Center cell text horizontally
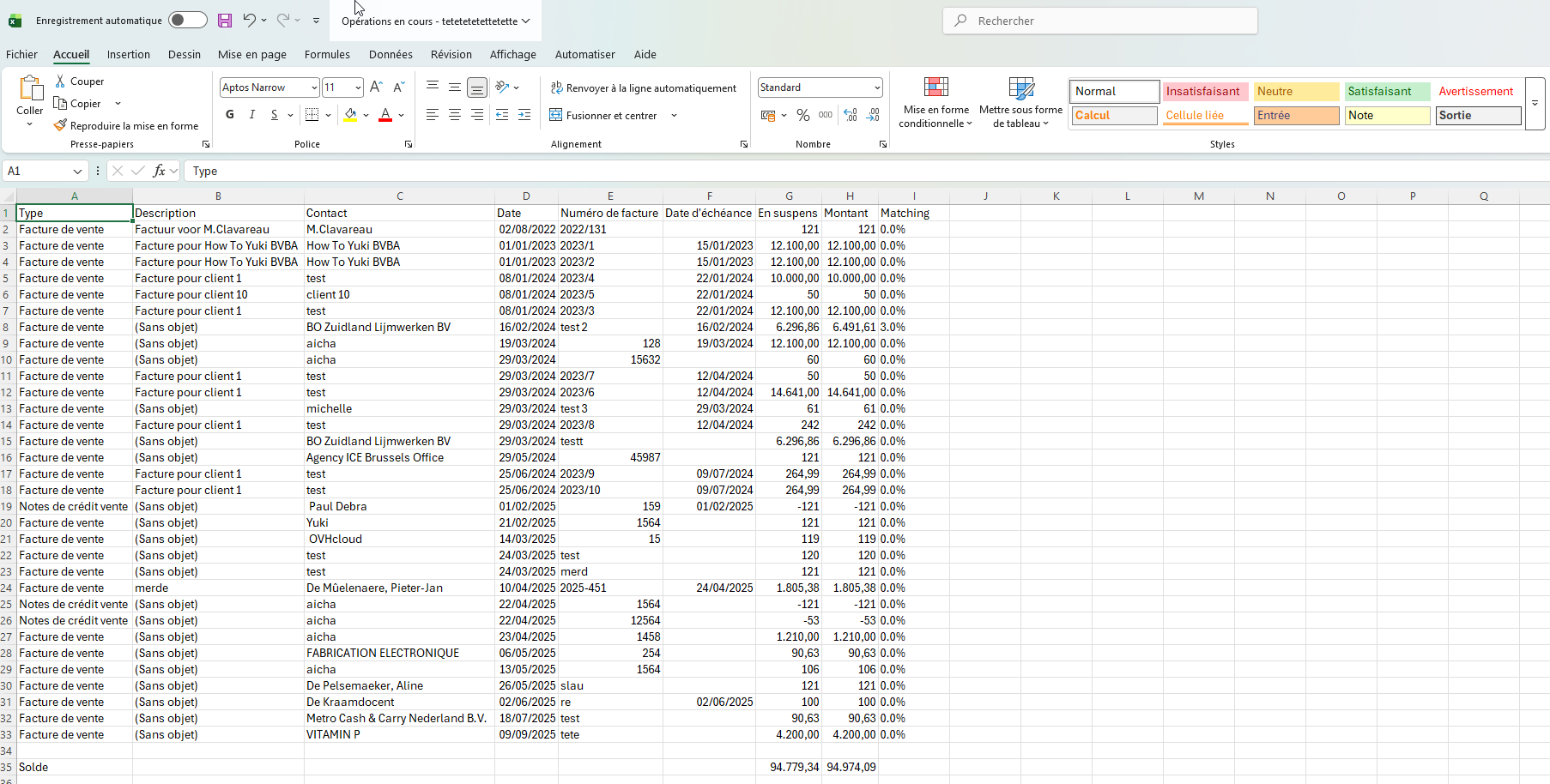The width and height of the screenshot is (1550, 784). [x=455, y=115]
